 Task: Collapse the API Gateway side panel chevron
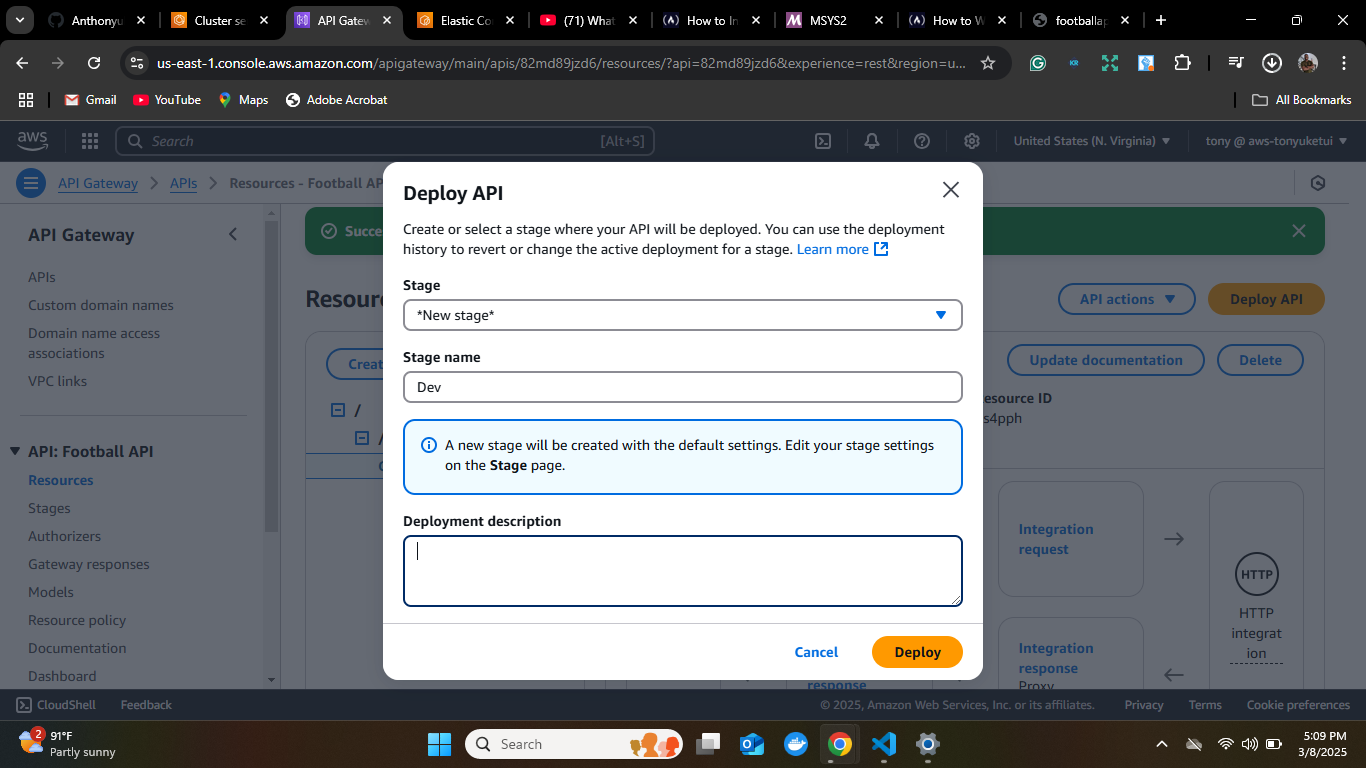coord(233,234)
